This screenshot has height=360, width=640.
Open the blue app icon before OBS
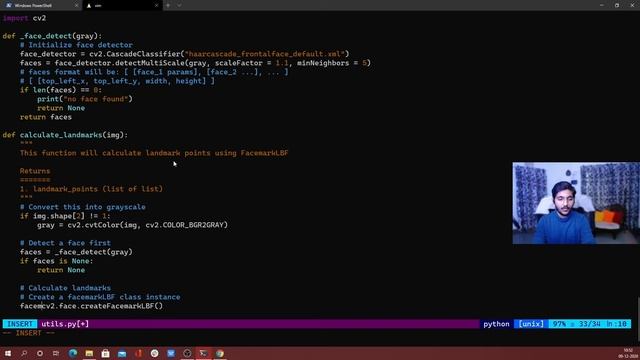click(171, 353)
